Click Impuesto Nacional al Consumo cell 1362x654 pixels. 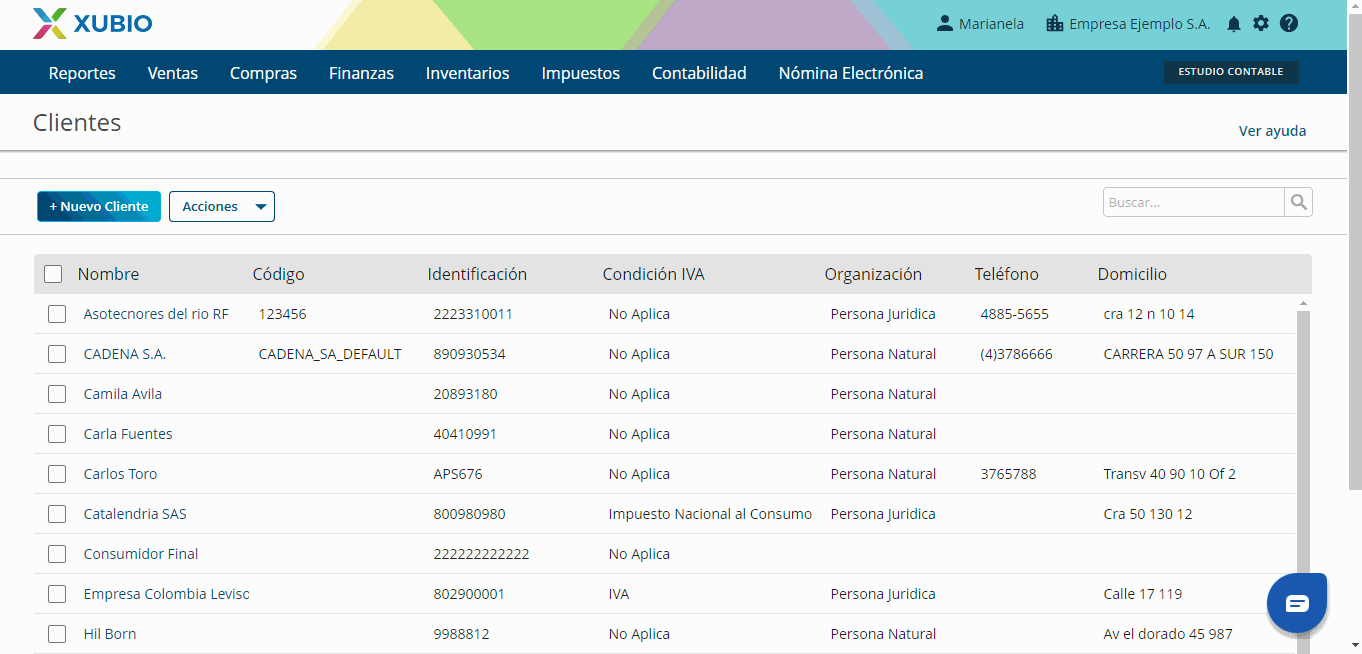[x=710, y=514]
